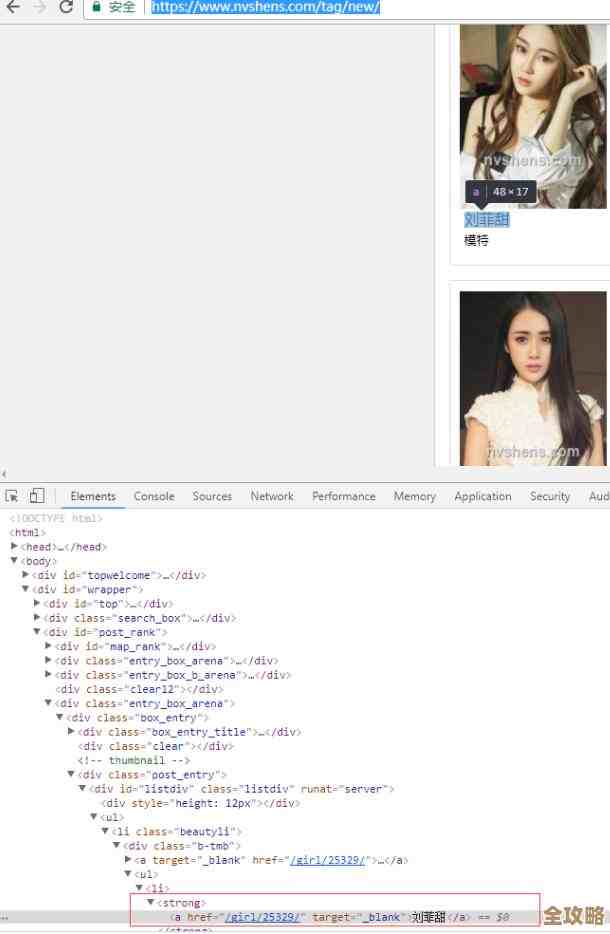Click the highlighted 刘菲甜 link on the page
The image size is (610, 934).
[x=487, y=220]
